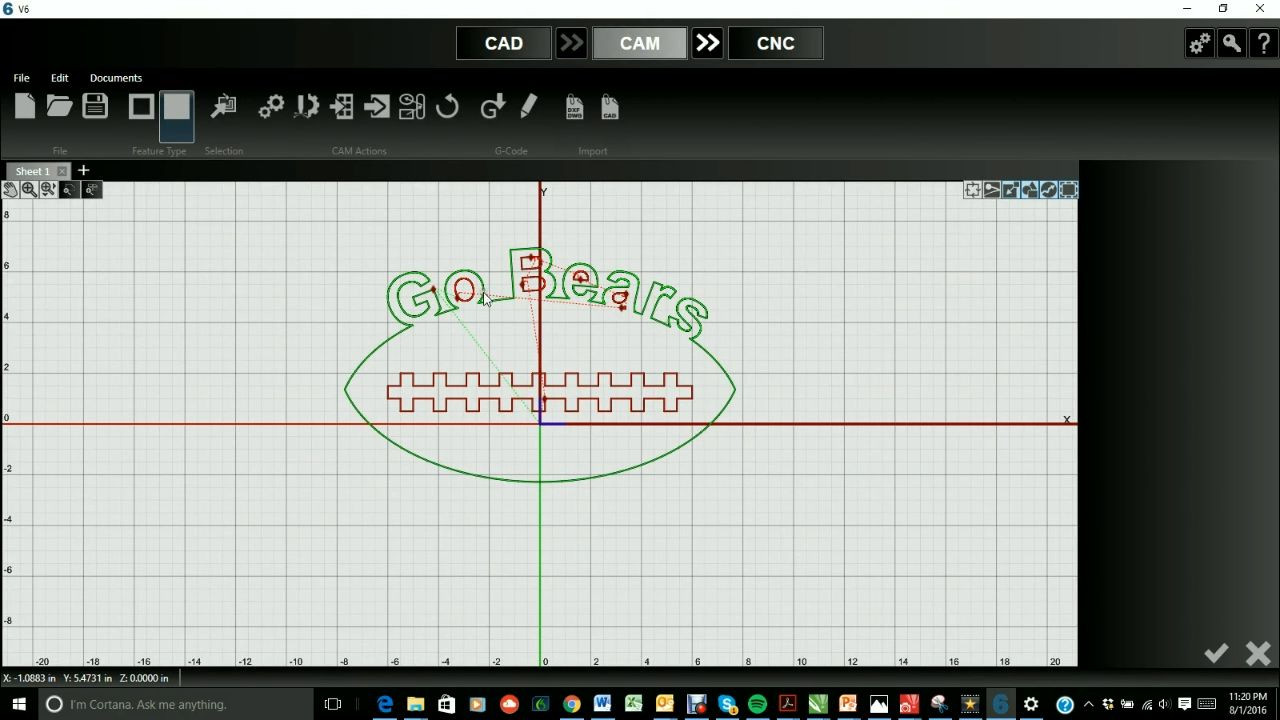Screen dimensions: 1280x720
Task: Confirm with the checkmark button
Action: coord(1216,653)
